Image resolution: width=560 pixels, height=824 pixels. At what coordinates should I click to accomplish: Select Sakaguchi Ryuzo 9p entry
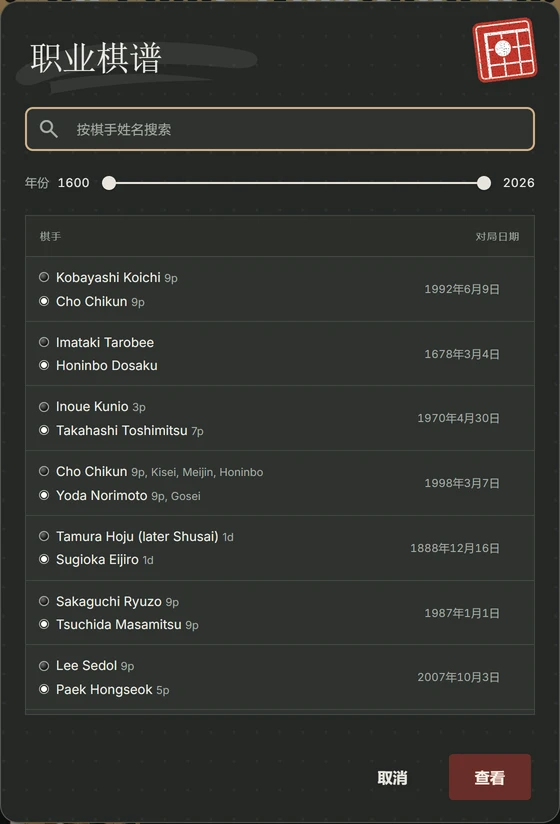tap(118, 602)
